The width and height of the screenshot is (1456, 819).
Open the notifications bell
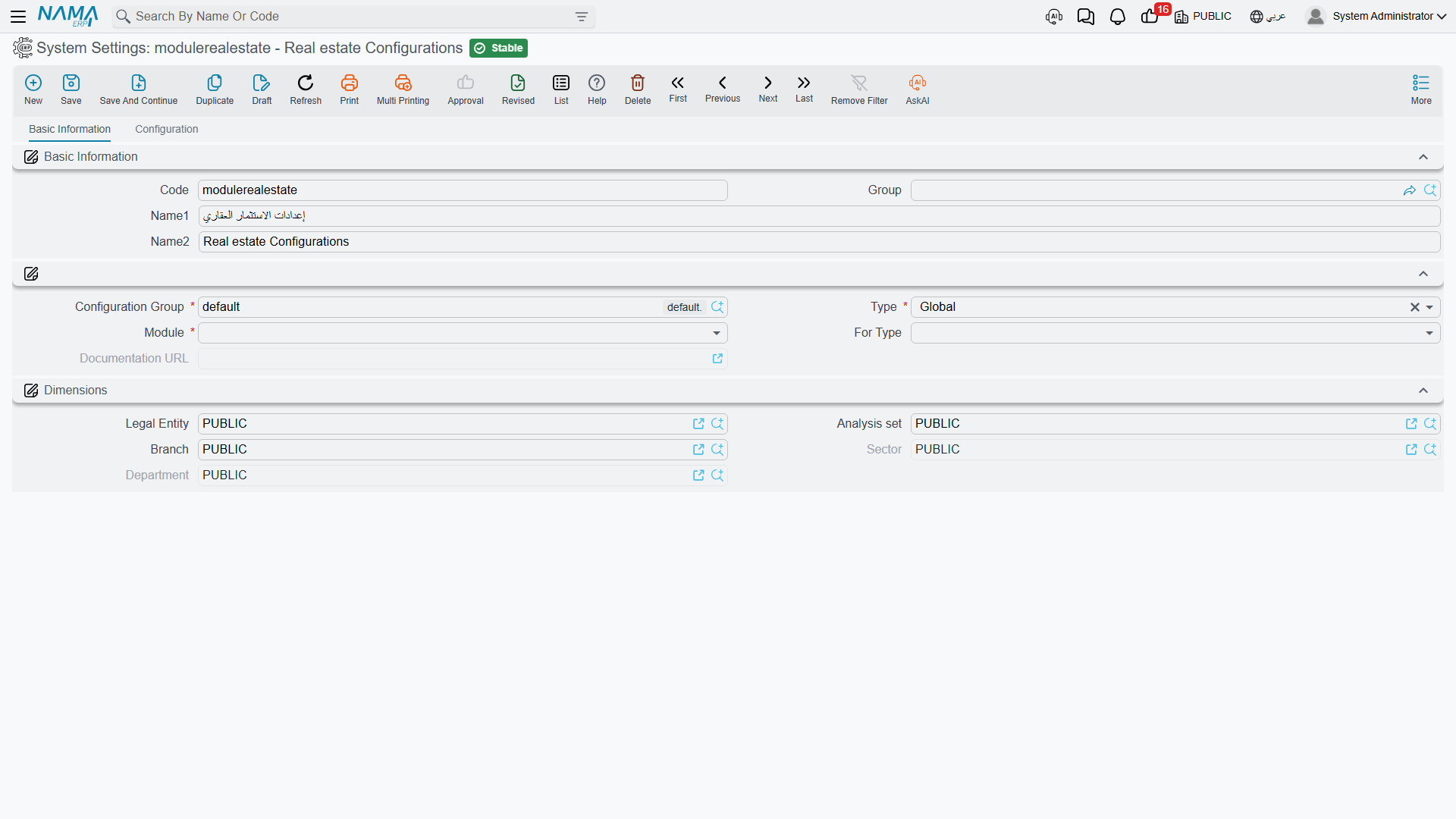1117,17
